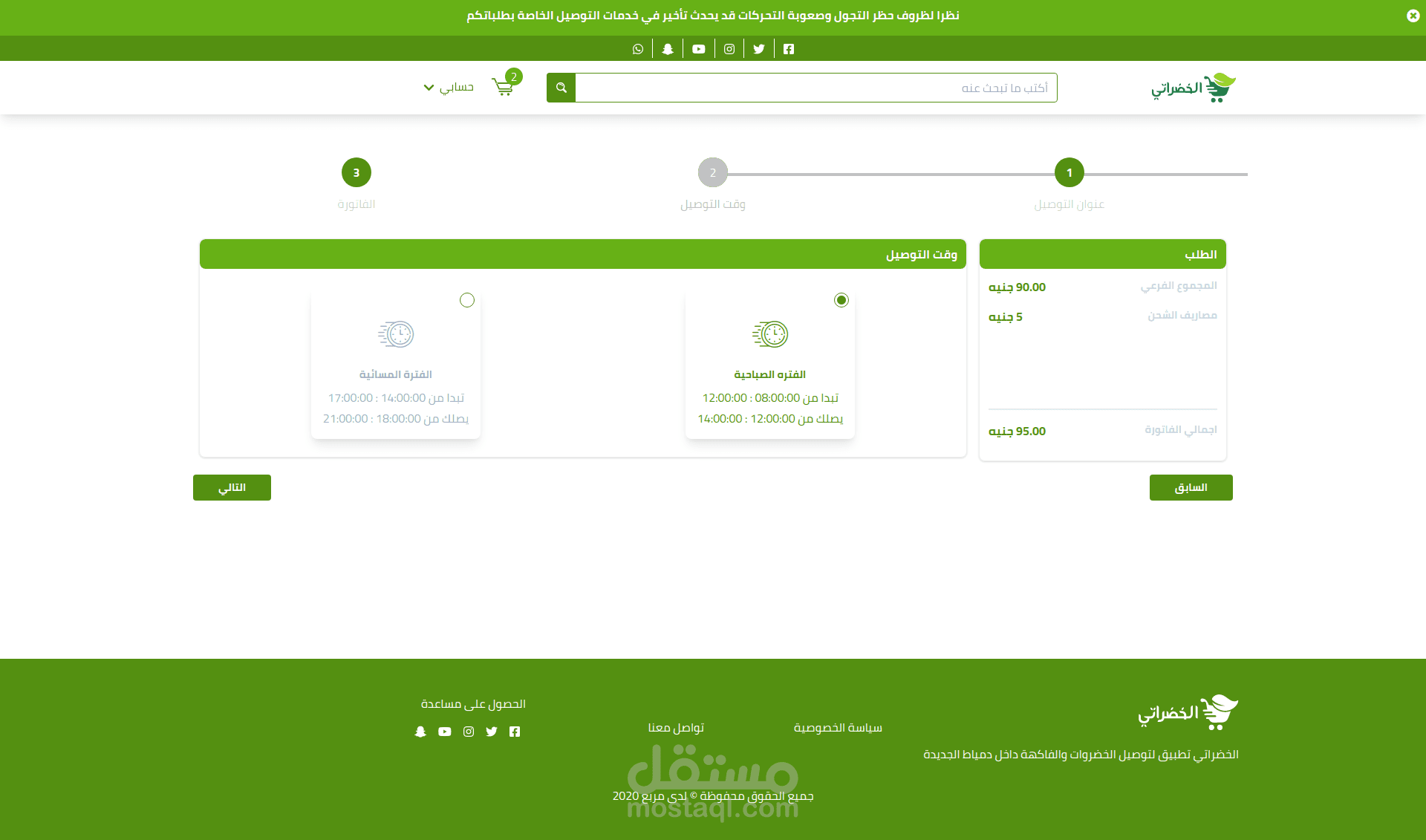Open YouTube icon in top bar

pos(699,49)
